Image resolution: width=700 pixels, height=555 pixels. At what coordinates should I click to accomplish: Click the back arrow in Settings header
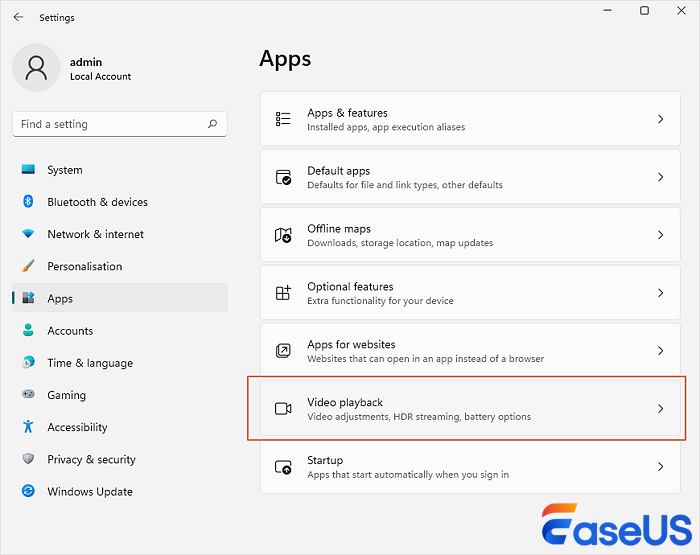pyautogui.click(x=18, y=17)
